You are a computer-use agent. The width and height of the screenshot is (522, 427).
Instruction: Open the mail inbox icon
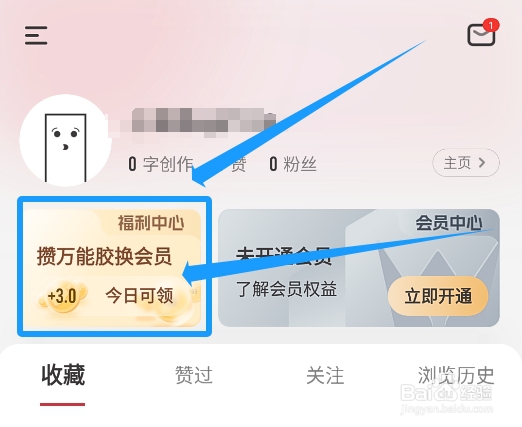pos(481,35)
